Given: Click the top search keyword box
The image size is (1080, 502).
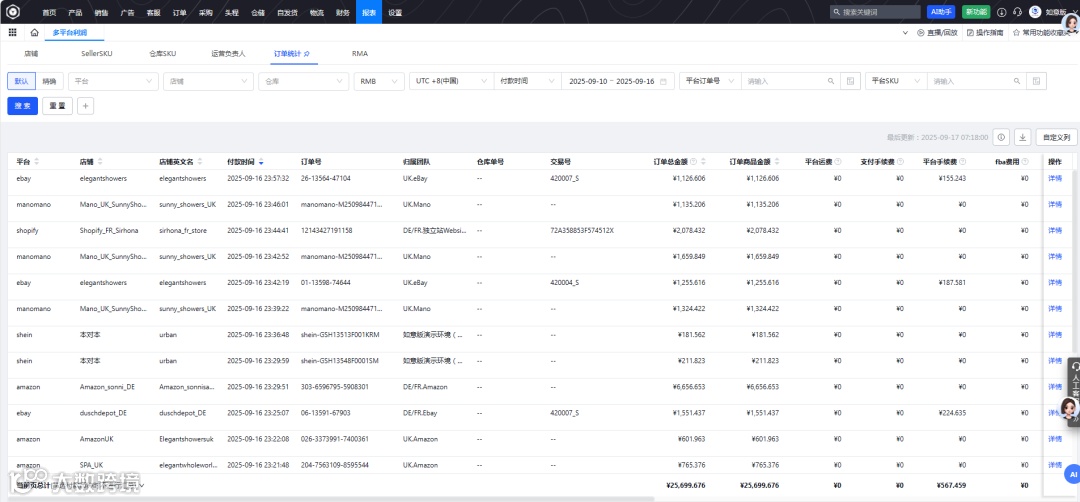Looking at the screenshot, I should coord(875,12).
